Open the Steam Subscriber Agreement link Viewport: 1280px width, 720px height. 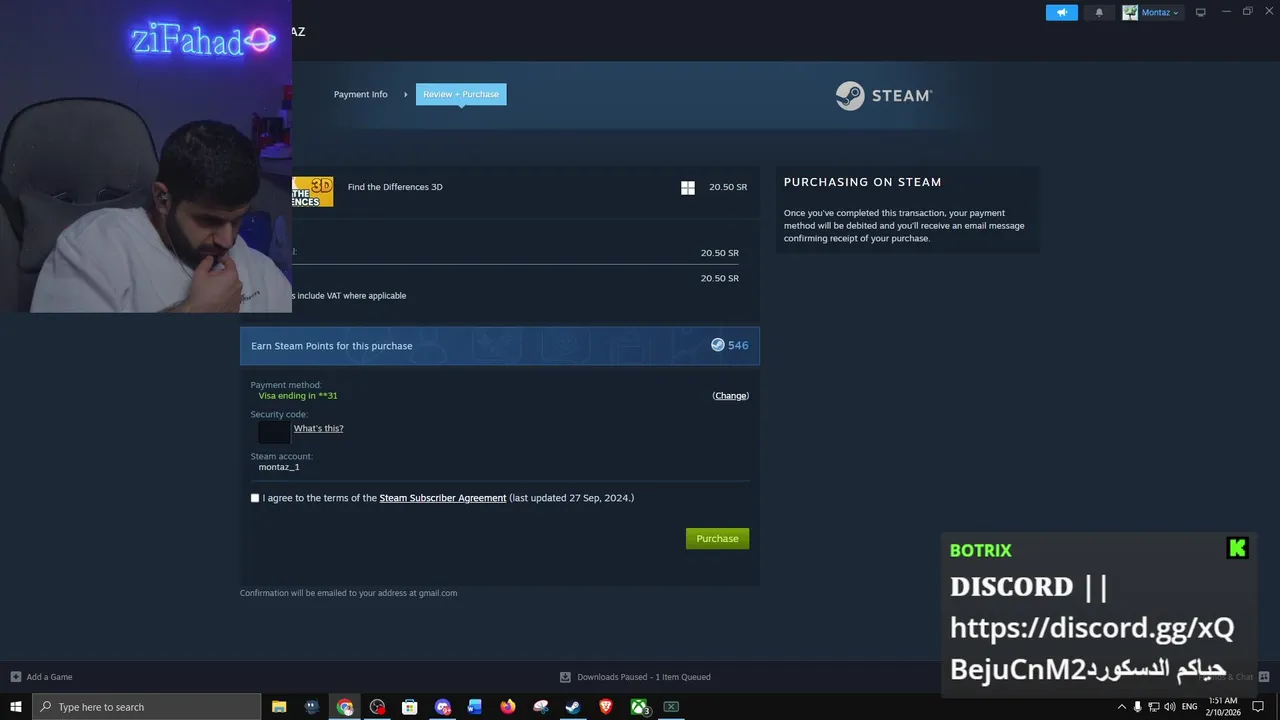(443, 498)
